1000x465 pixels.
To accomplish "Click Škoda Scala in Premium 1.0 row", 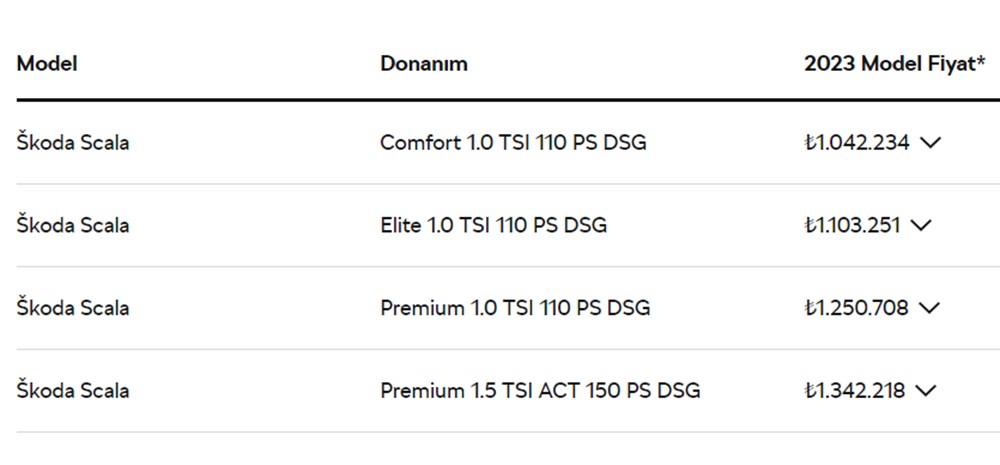I will coord(72,308).
